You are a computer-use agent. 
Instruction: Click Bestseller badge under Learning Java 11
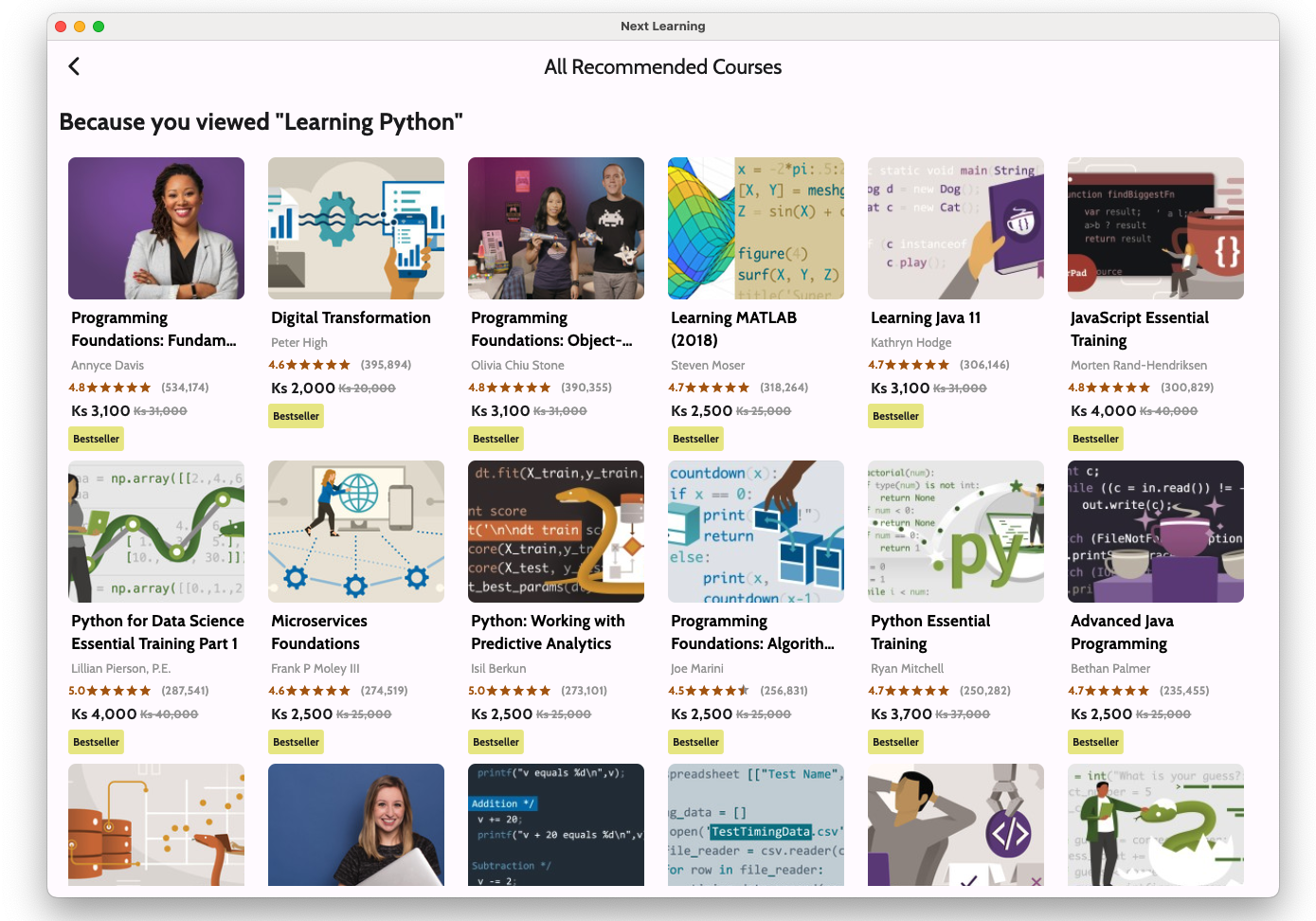(895, 416)
